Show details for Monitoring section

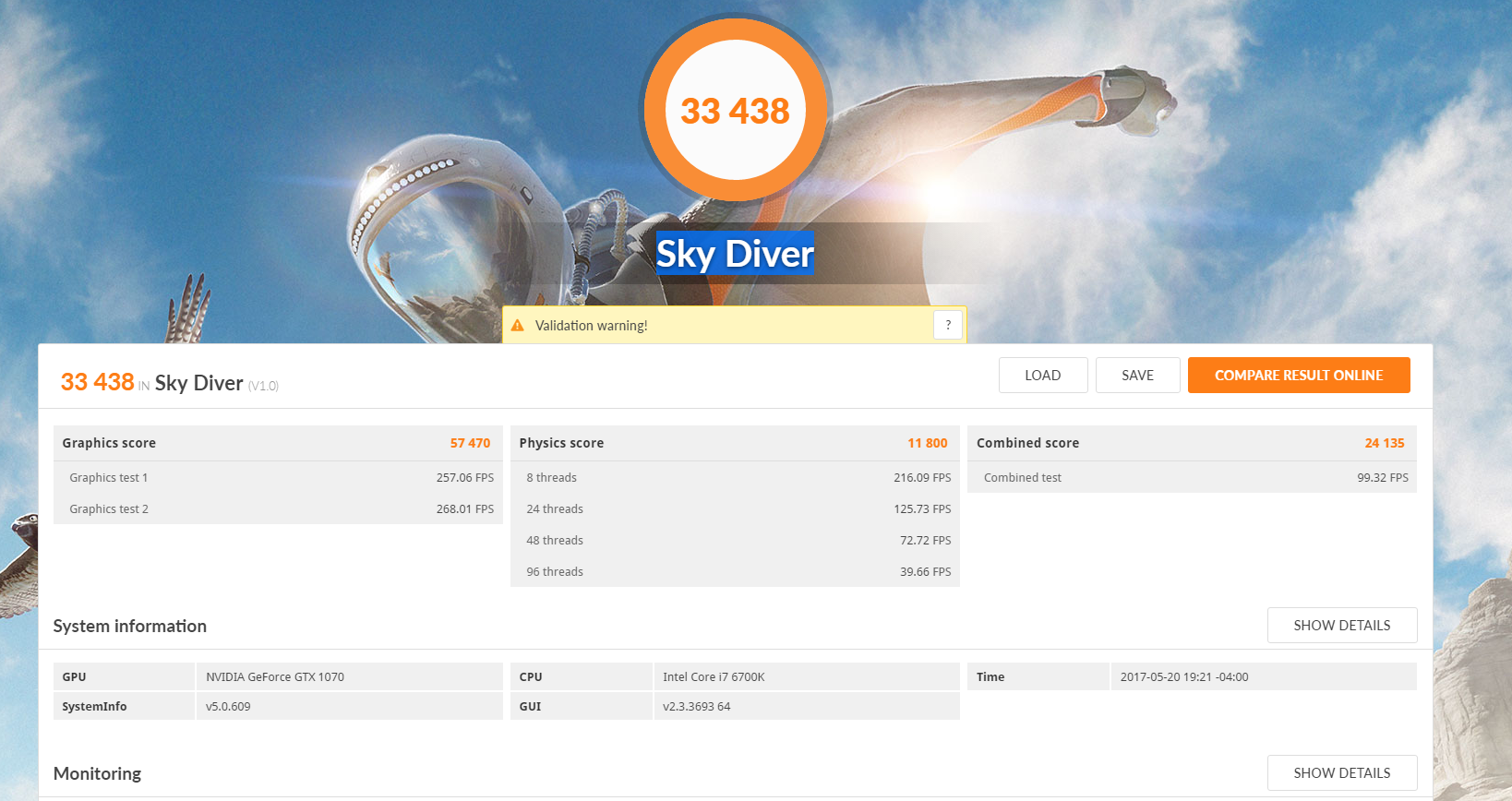point(1342,773)
